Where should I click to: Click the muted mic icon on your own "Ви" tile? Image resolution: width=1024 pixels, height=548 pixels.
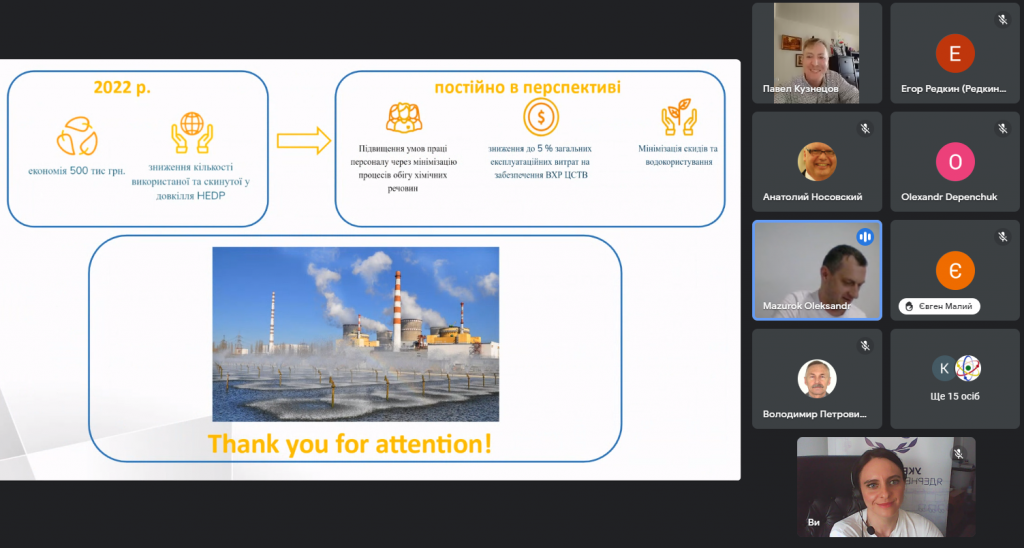958,454
